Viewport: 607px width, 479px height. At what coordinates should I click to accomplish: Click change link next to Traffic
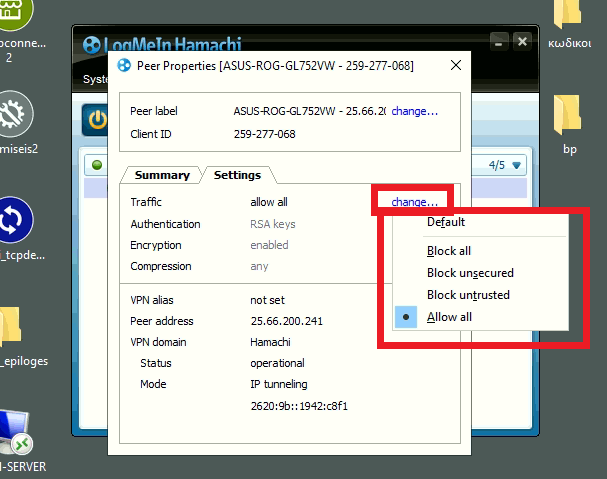coord(414,202)
